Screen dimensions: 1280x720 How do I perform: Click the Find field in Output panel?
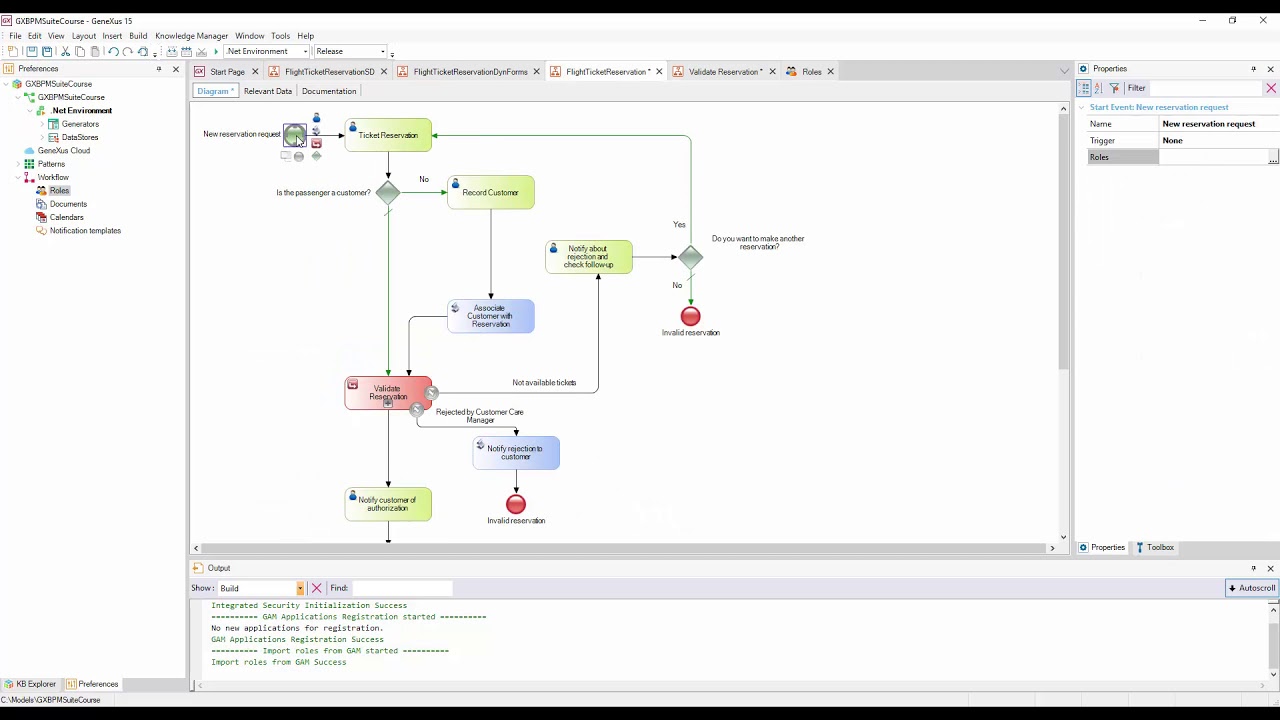[x=402, y=588]
